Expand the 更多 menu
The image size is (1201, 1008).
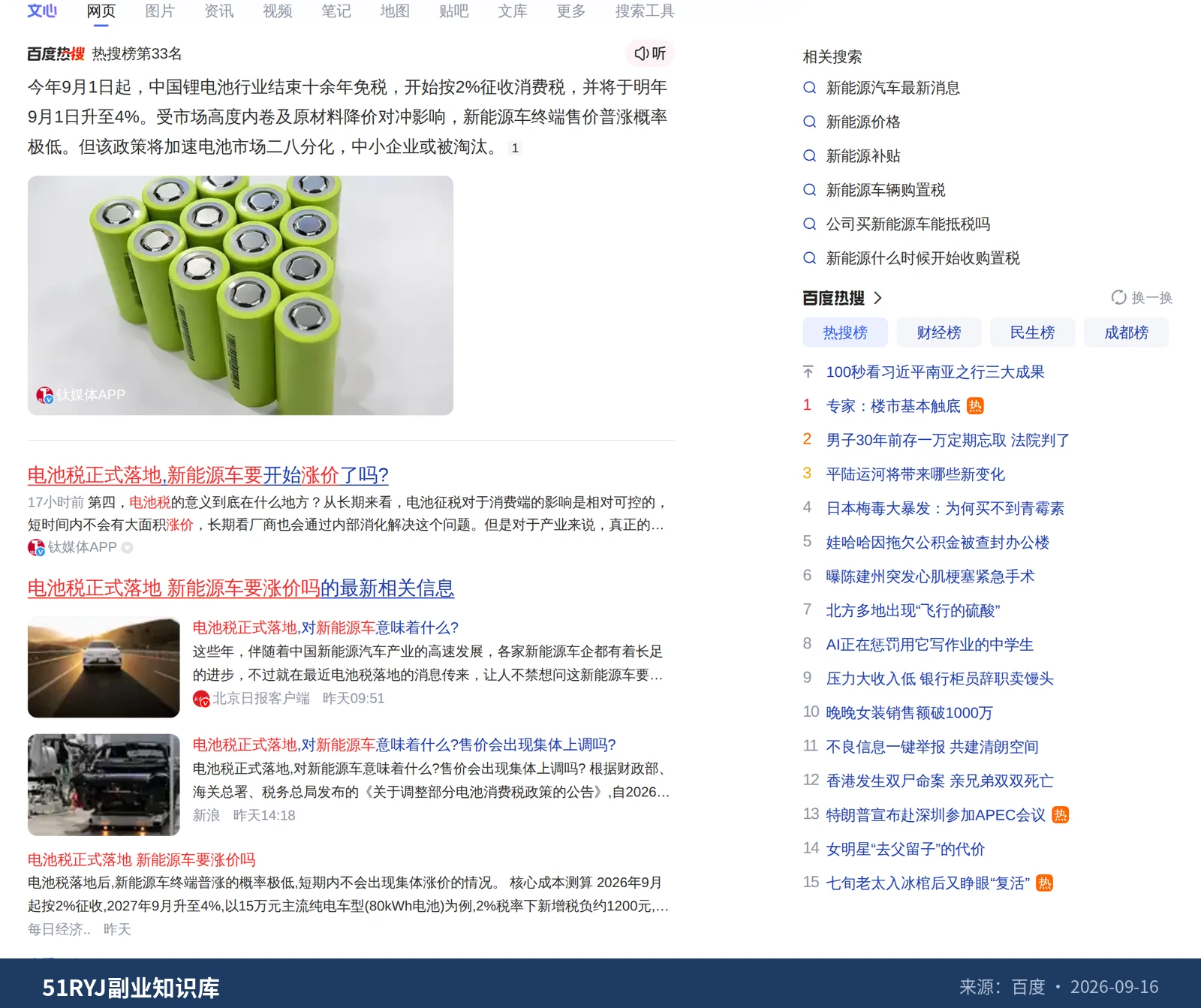(x=571, y=11)
